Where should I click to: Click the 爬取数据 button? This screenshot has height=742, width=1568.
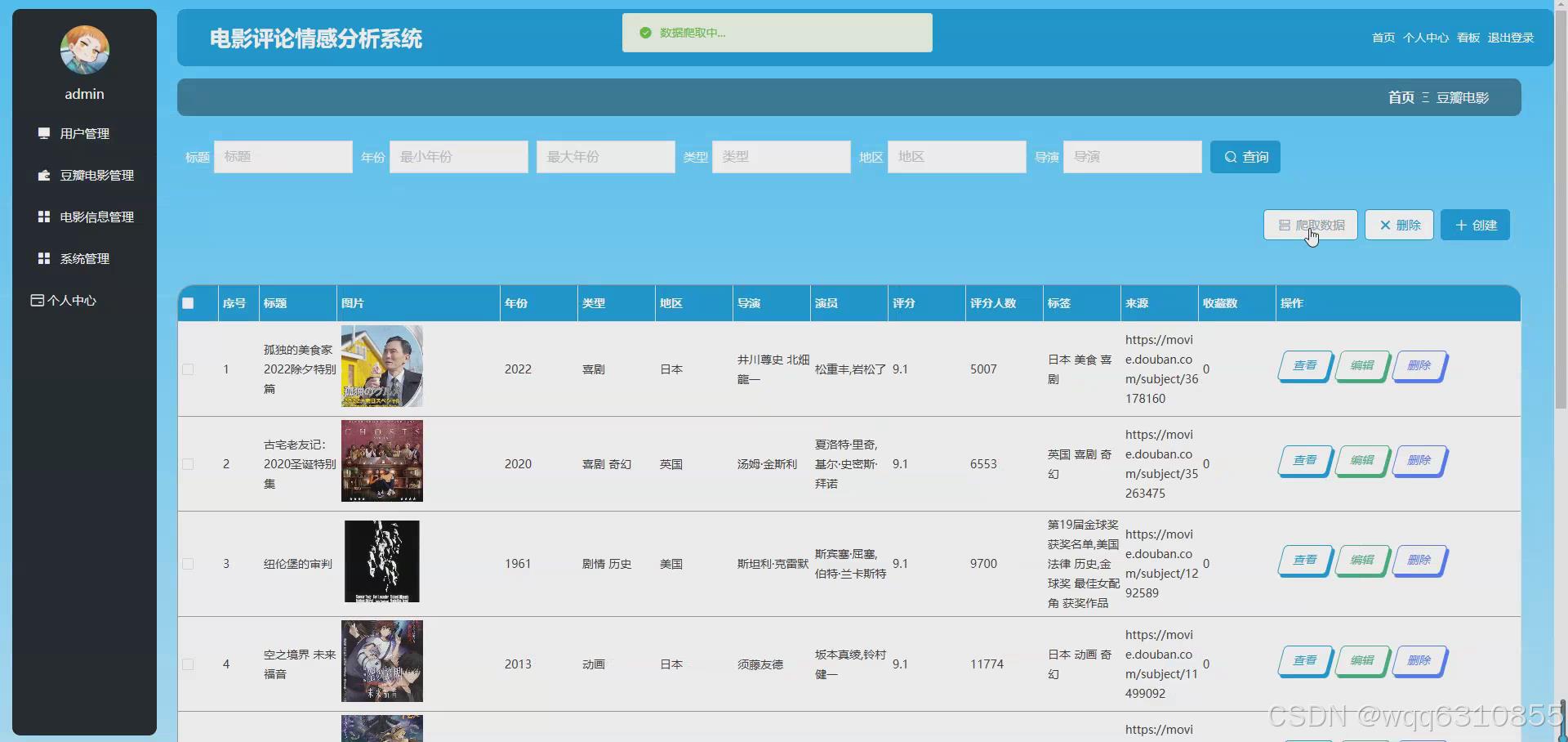coord(1311,225)
